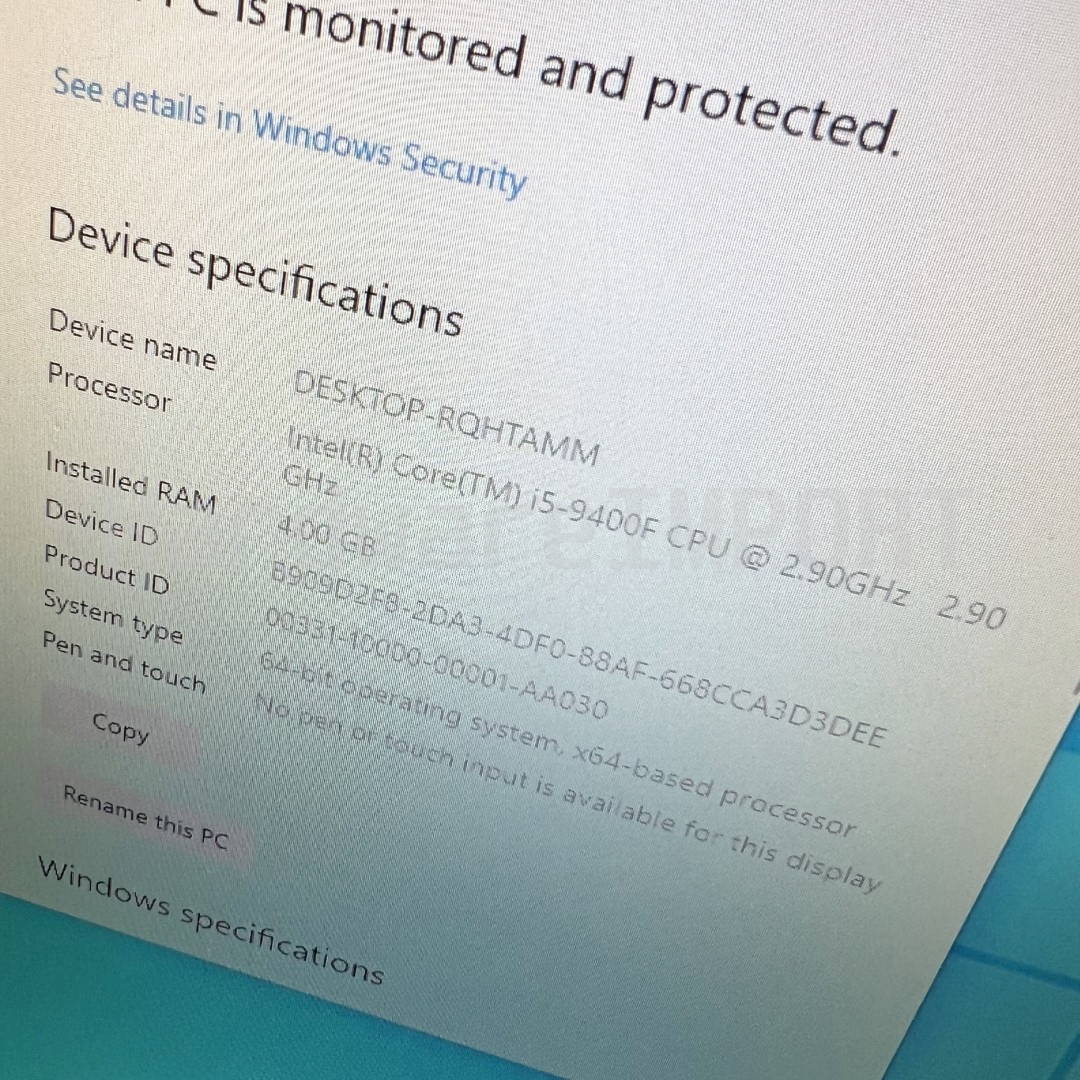Select the No pen or touch input text

[568, 793]
